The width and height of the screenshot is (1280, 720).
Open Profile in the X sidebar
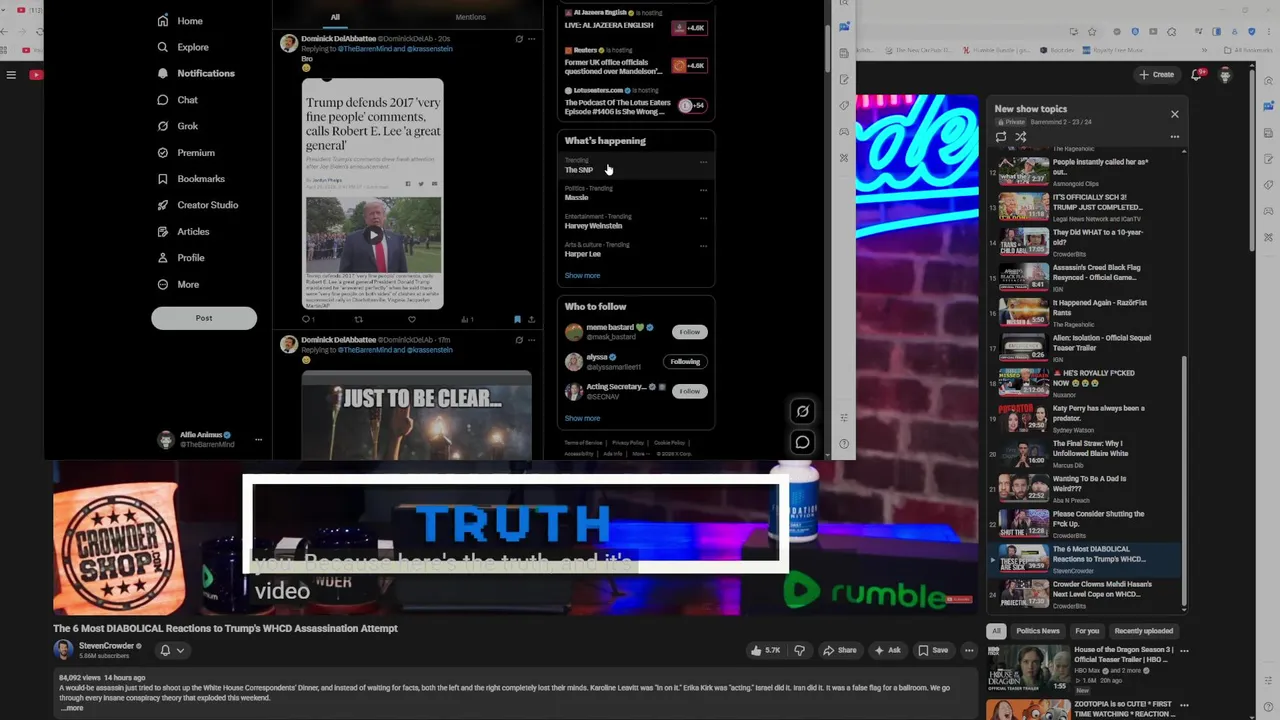(181, 258)
